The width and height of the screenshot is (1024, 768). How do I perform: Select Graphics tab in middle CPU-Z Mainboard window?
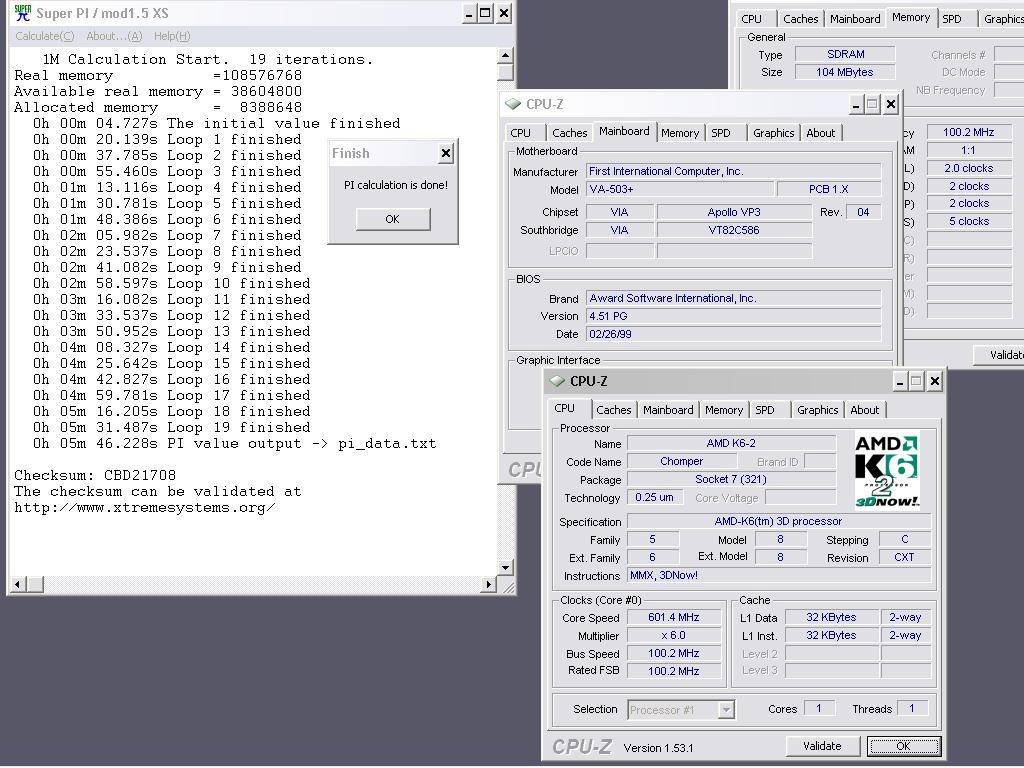pos(774,133)
